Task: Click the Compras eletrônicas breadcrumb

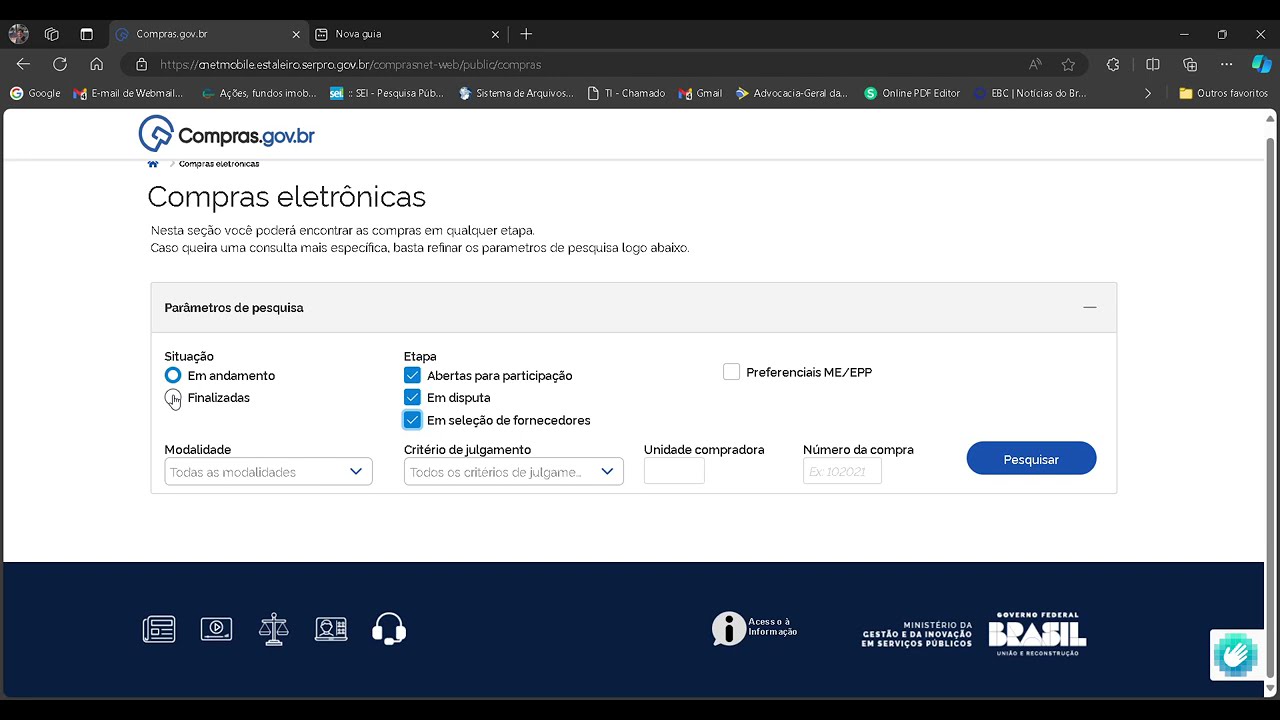Action: (x=219, y=164)
